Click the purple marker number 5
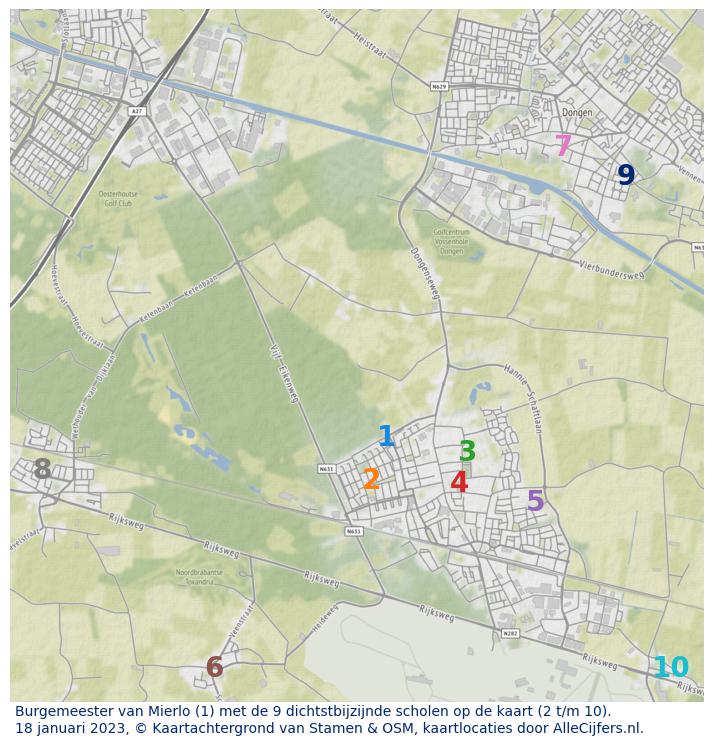Screen dimensions: 713x745 535,502
